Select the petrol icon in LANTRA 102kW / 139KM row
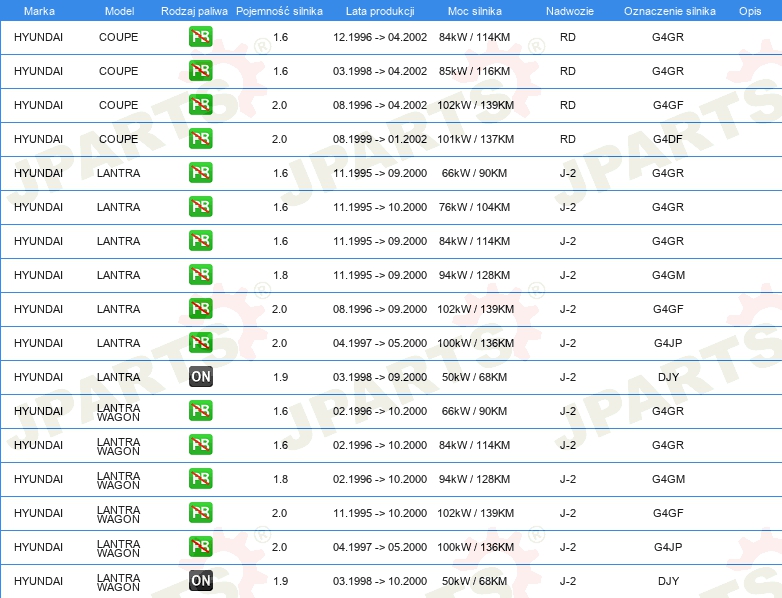The image size is (782, 598). [x=200, y=309]
